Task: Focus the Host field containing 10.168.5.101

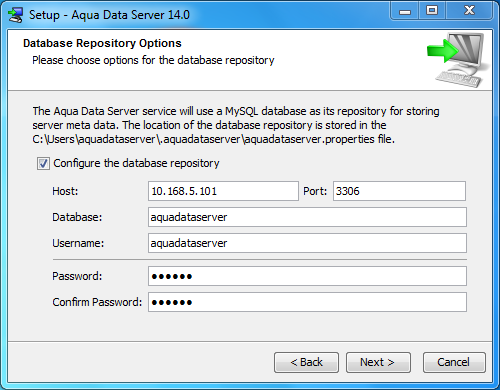Action: [223, 191]
